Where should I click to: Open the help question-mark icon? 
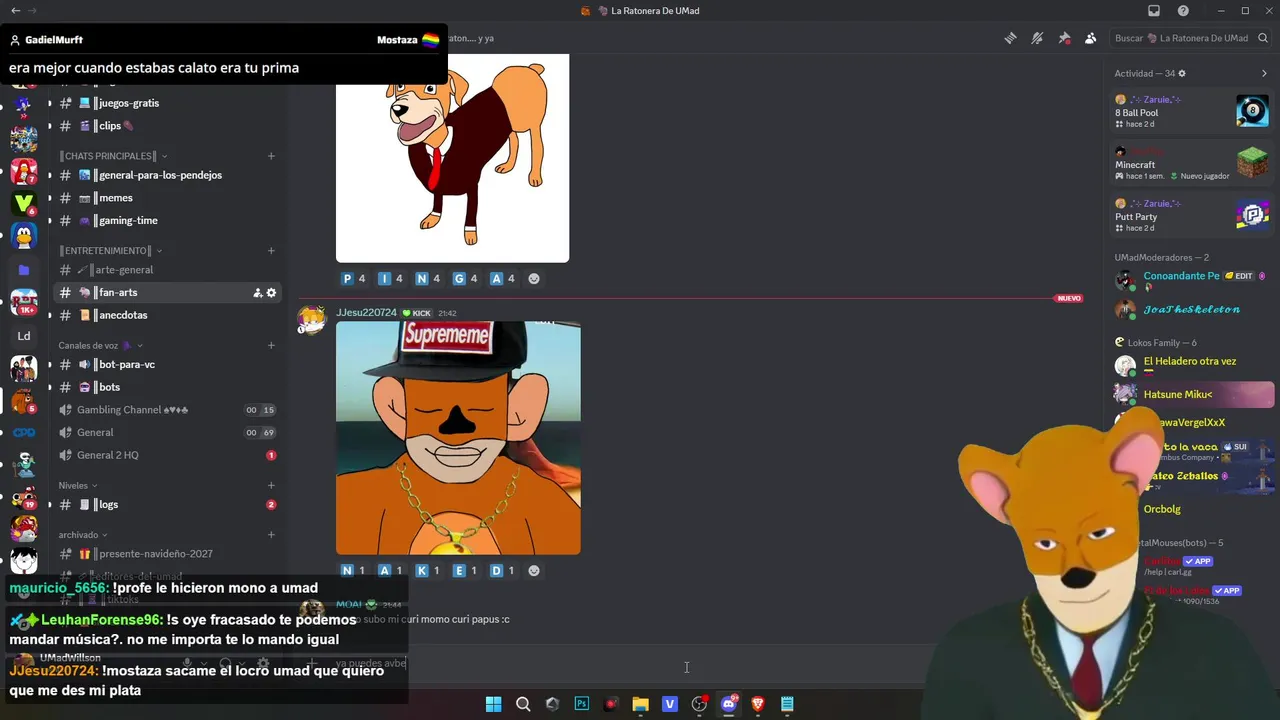point(1184,11)
